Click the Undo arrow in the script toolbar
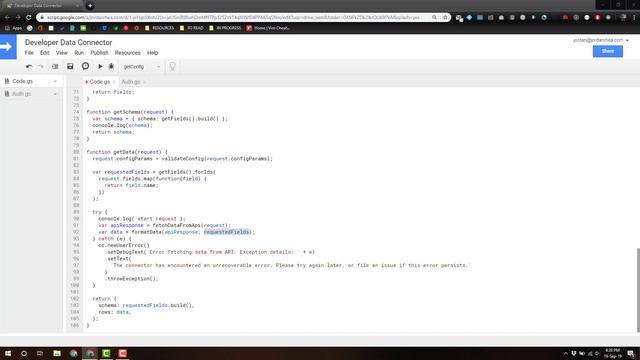 coord(29,67)
